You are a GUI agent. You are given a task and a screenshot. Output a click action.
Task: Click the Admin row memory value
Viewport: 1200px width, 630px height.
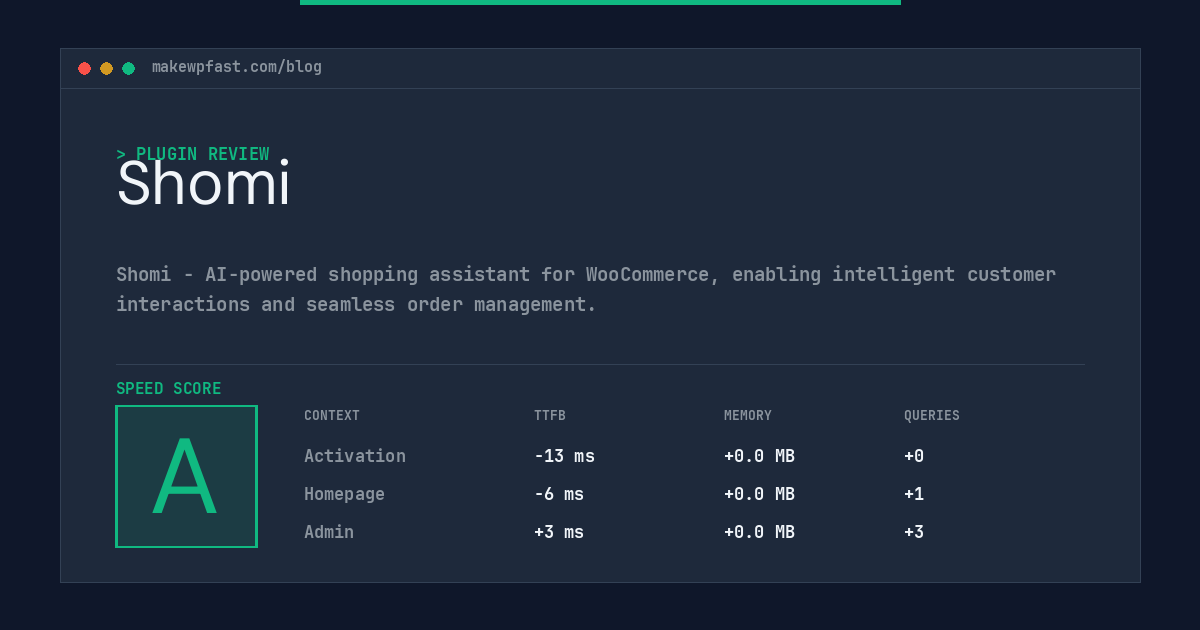point(759,532)
